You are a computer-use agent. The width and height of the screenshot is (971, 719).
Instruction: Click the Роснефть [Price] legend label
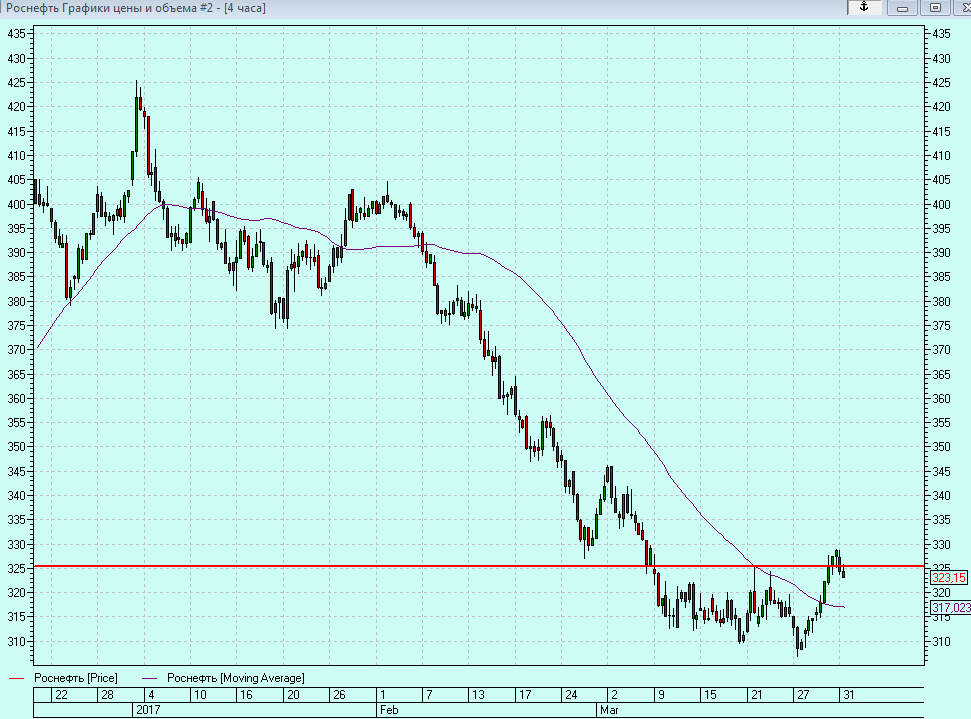(76, 678)
